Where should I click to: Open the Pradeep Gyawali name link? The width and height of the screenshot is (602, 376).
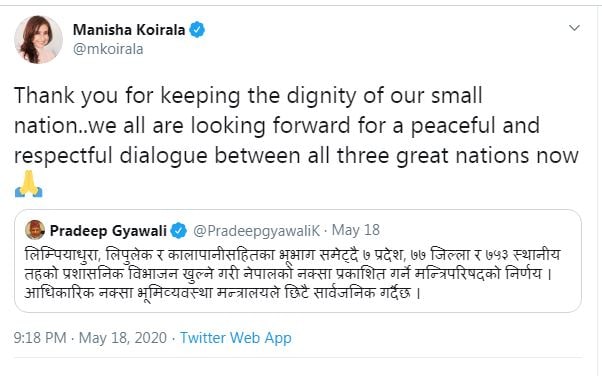point(108,231)
